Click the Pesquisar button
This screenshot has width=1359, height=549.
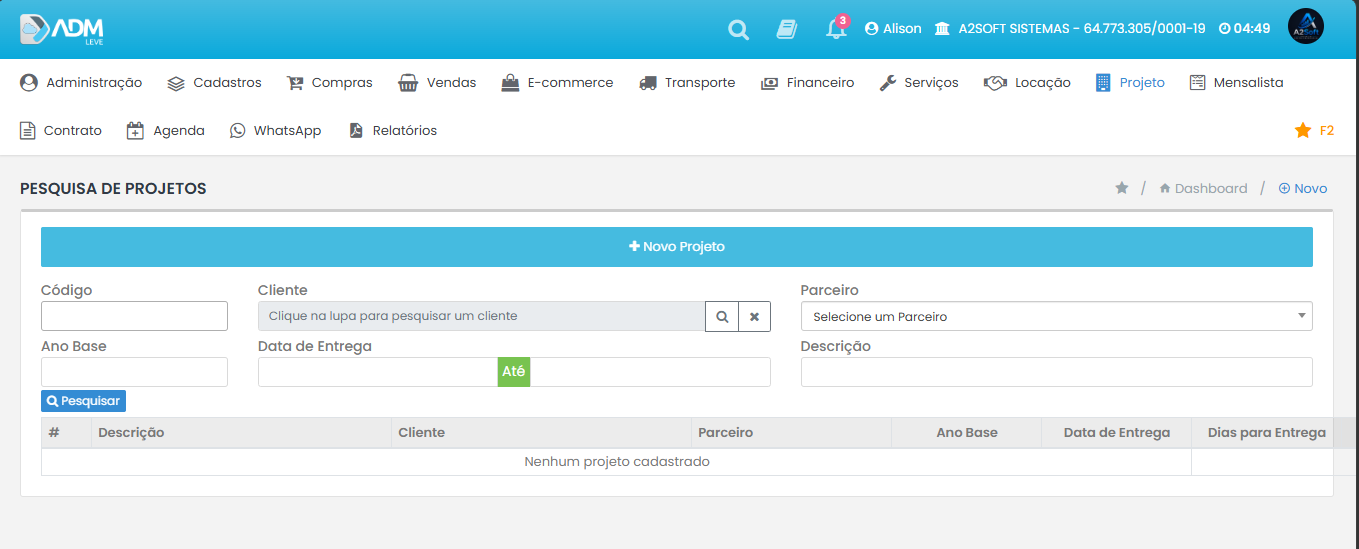83,401
